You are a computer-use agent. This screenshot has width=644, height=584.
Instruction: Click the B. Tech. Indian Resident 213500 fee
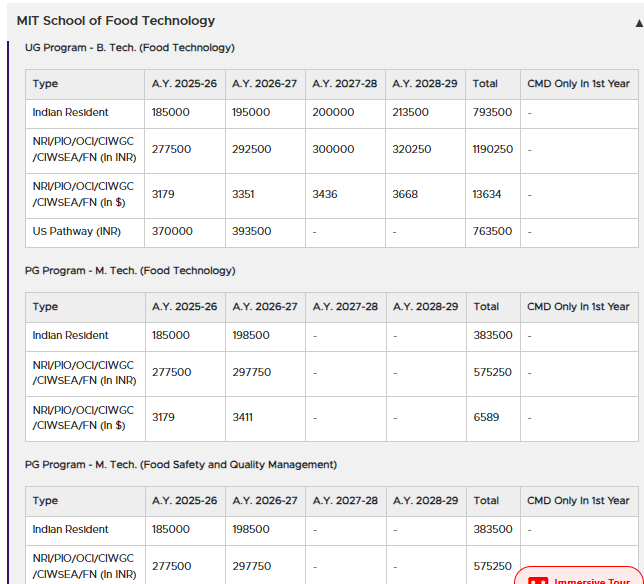(411, 113)
